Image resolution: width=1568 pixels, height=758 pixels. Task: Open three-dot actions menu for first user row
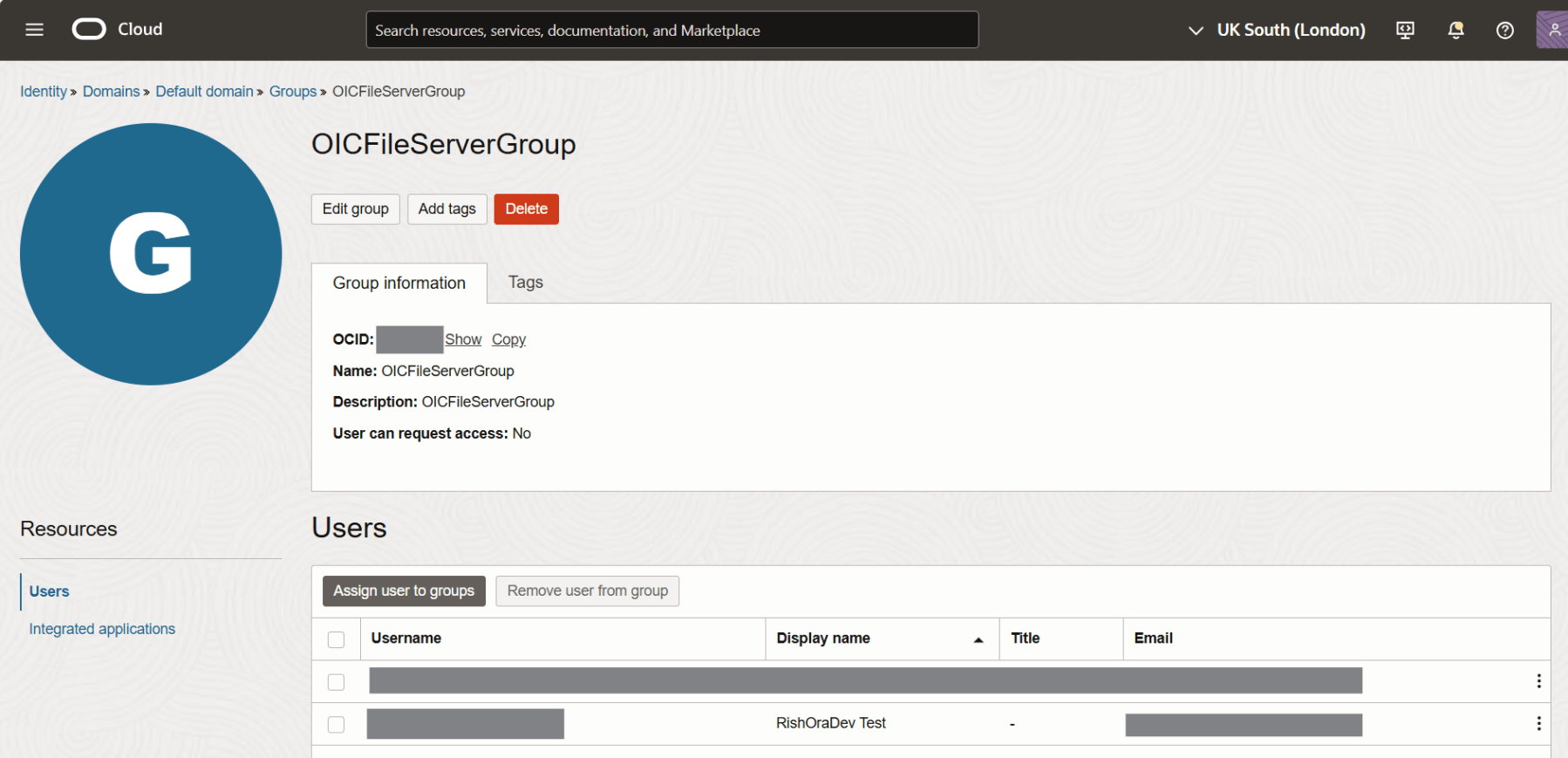[x=1538, y=681]
